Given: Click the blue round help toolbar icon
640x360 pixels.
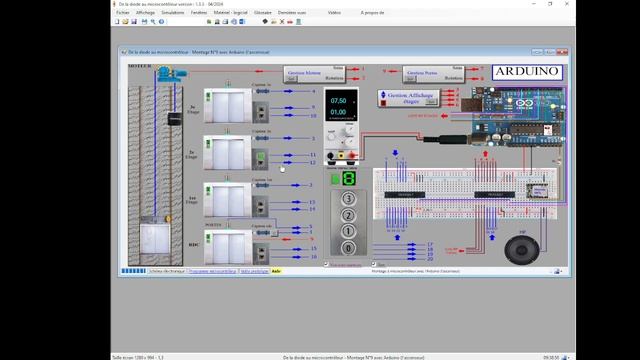Looking at the screenshot, I should 162,22.
